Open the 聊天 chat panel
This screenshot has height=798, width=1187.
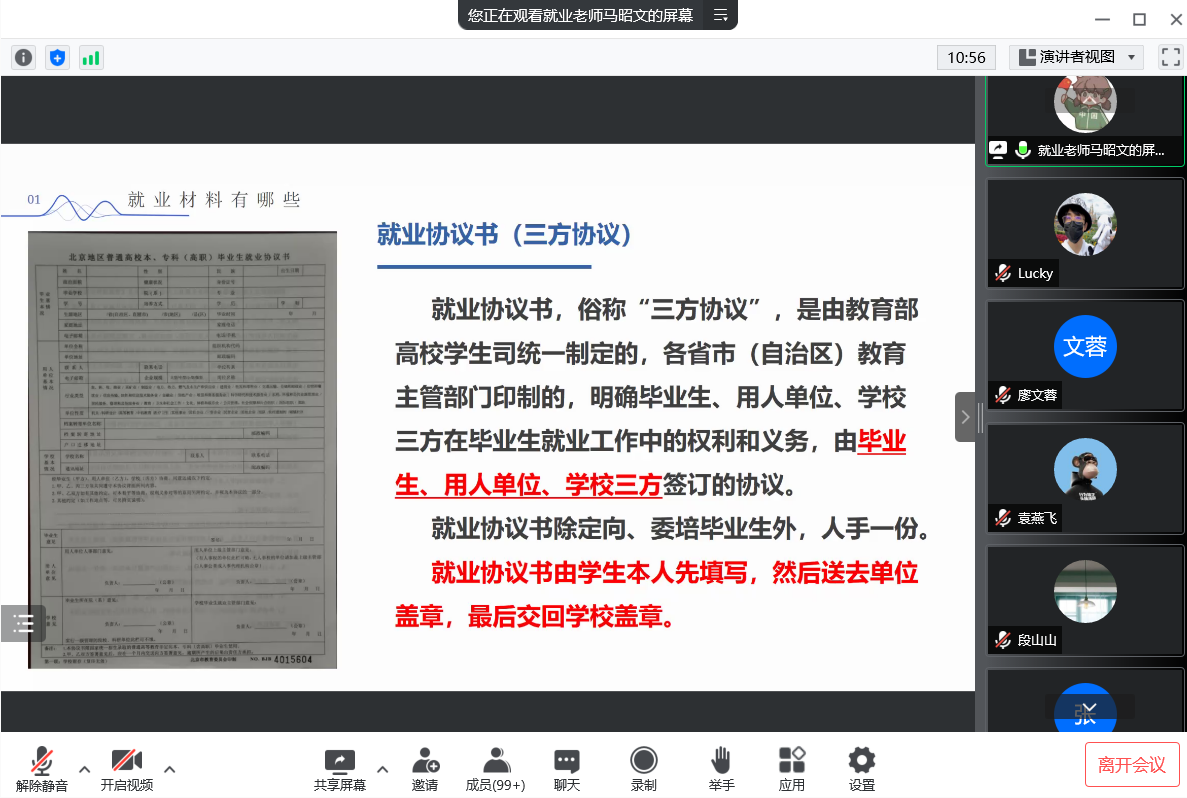(567, 769)
